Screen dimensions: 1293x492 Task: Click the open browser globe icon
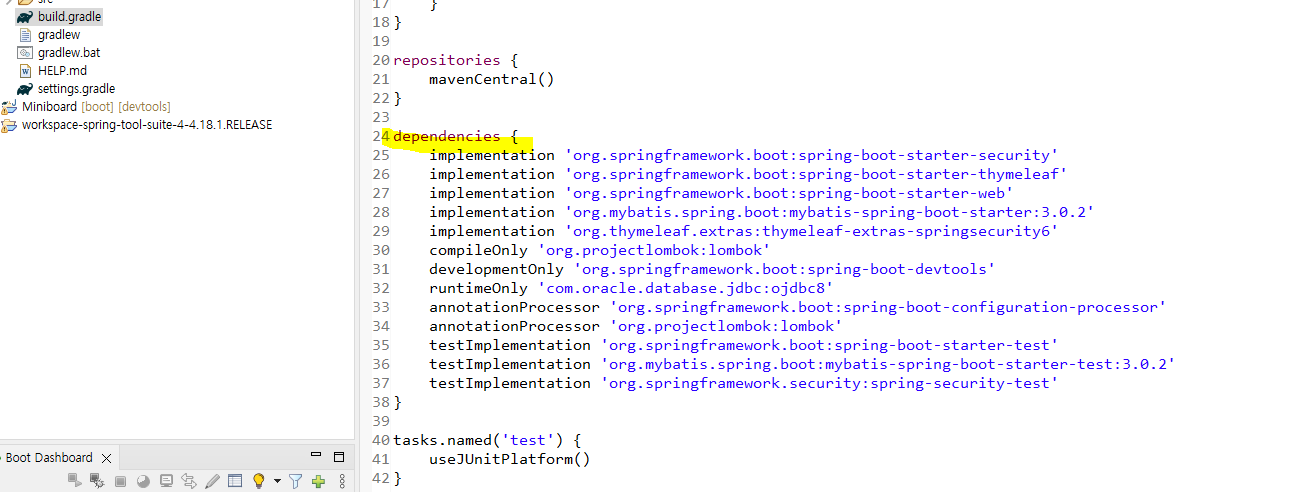coord(143,482)
